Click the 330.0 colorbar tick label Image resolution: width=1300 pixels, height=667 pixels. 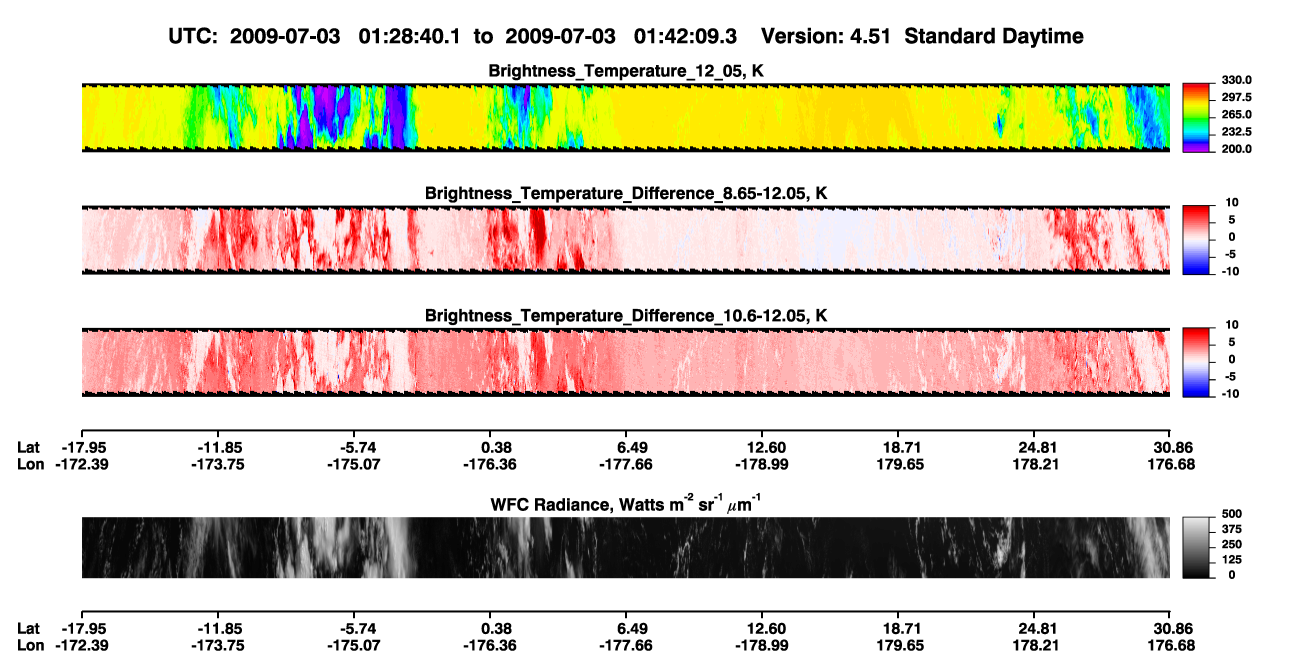pos(1238,80)
